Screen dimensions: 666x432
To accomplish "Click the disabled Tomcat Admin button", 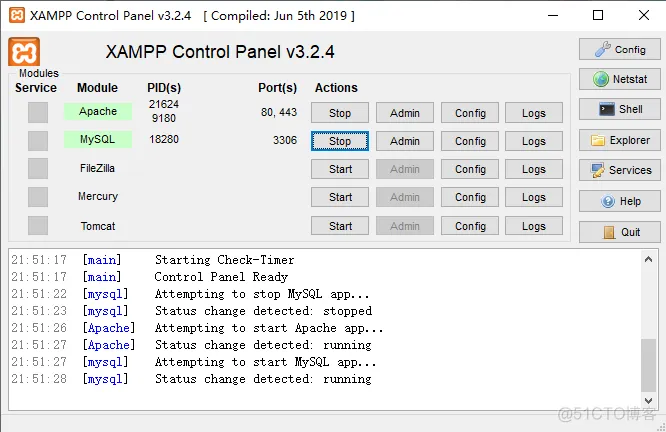I will pos(405,226).
